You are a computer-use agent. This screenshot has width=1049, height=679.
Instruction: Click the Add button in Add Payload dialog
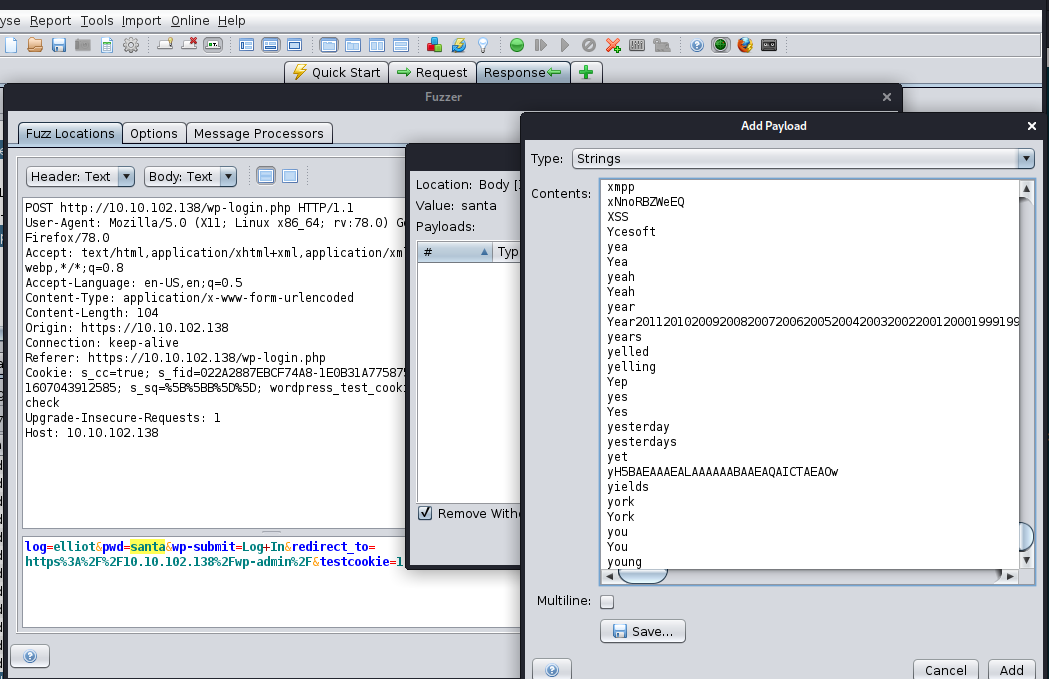click(1011, 670)
